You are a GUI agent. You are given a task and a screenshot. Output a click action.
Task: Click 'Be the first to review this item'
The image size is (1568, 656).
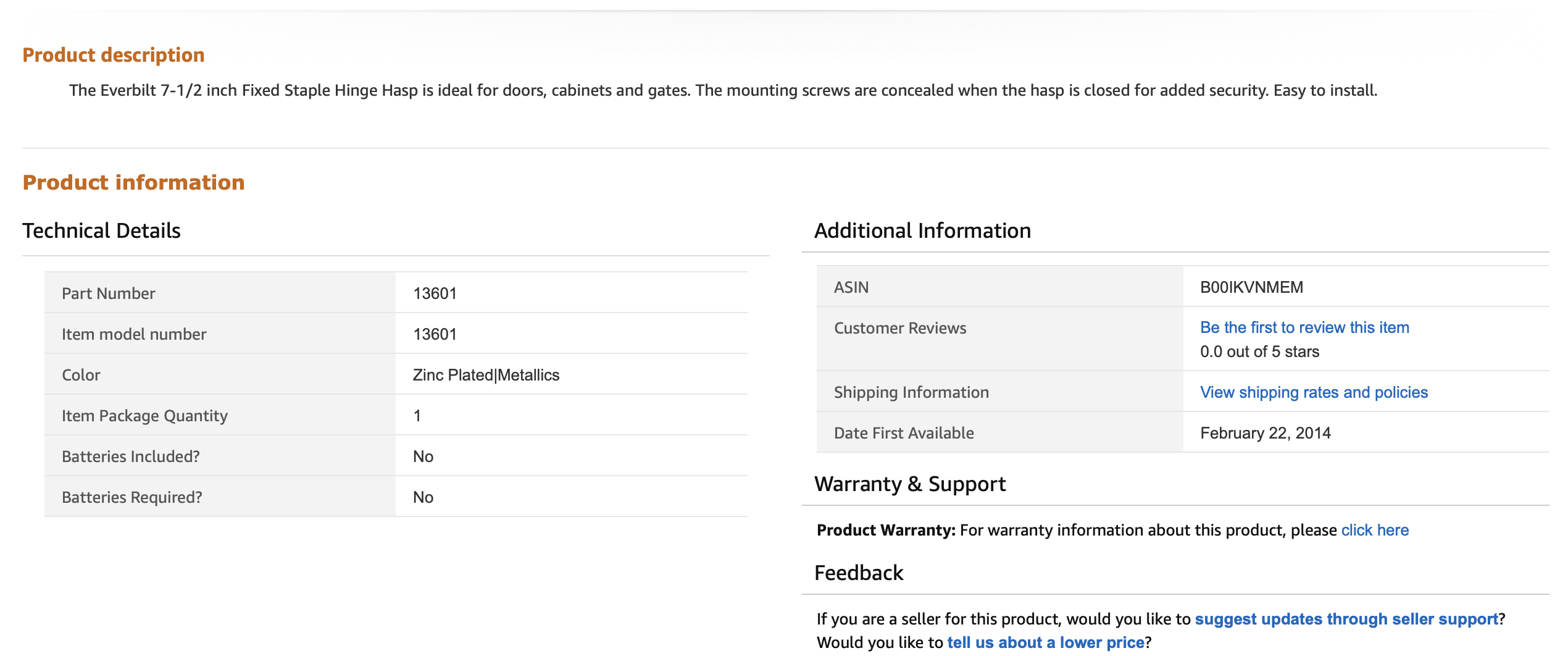click(1304, 327)
